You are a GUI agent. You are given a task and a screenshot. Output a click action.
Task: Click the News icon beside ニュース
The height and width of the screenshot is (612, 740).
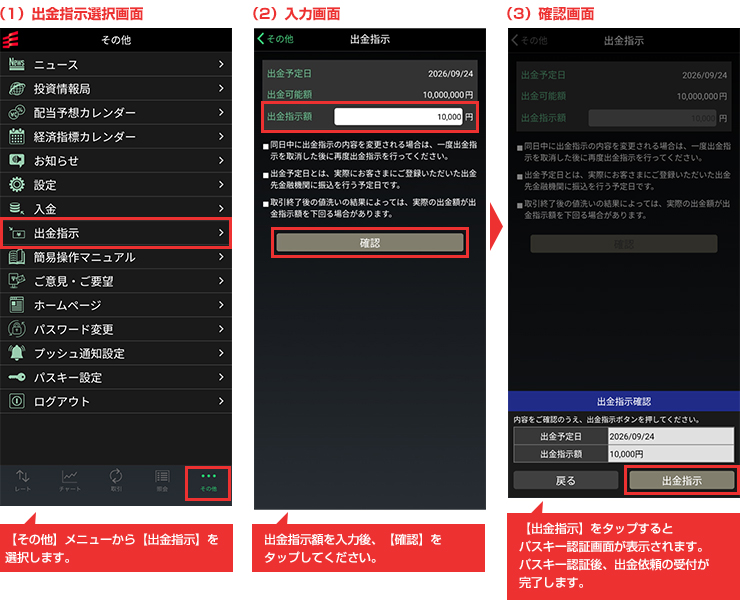pyautogui.click(x=17, y=64)
